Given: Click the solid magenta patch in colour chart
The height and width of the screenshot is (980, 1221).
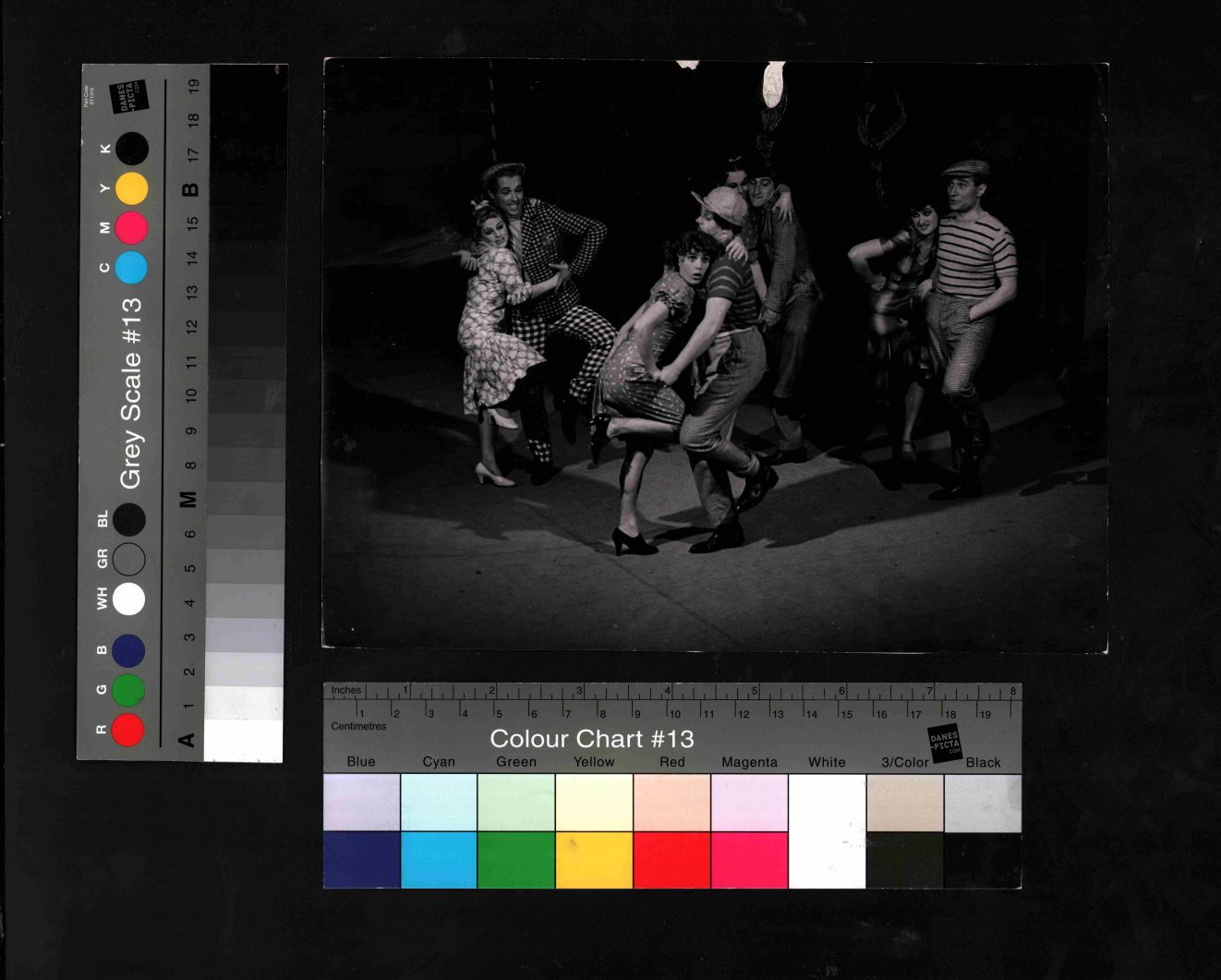Looking at the screenshot, I should [x=749, y=860].
